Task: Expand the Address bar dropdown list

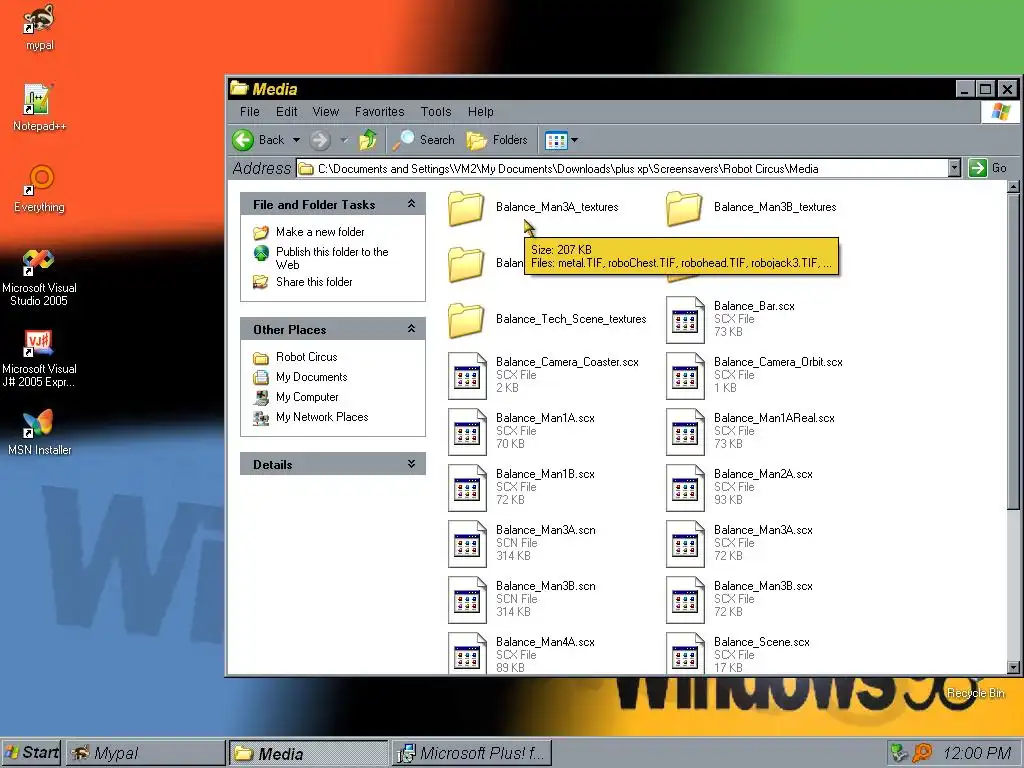Action: point(954,168)
